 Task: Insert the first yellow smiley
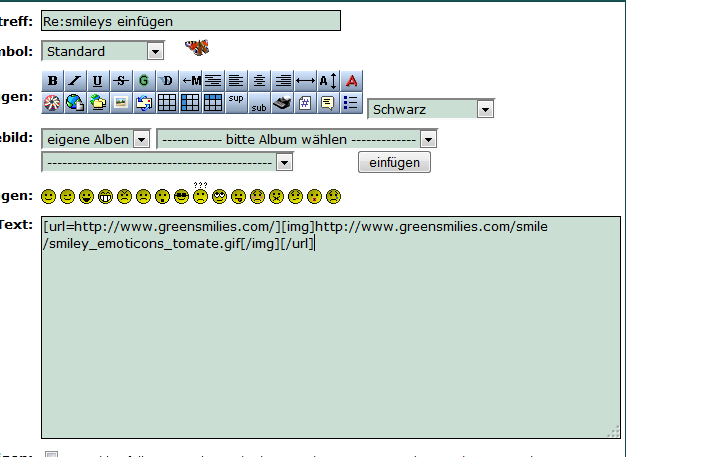[x=49, y=196]
